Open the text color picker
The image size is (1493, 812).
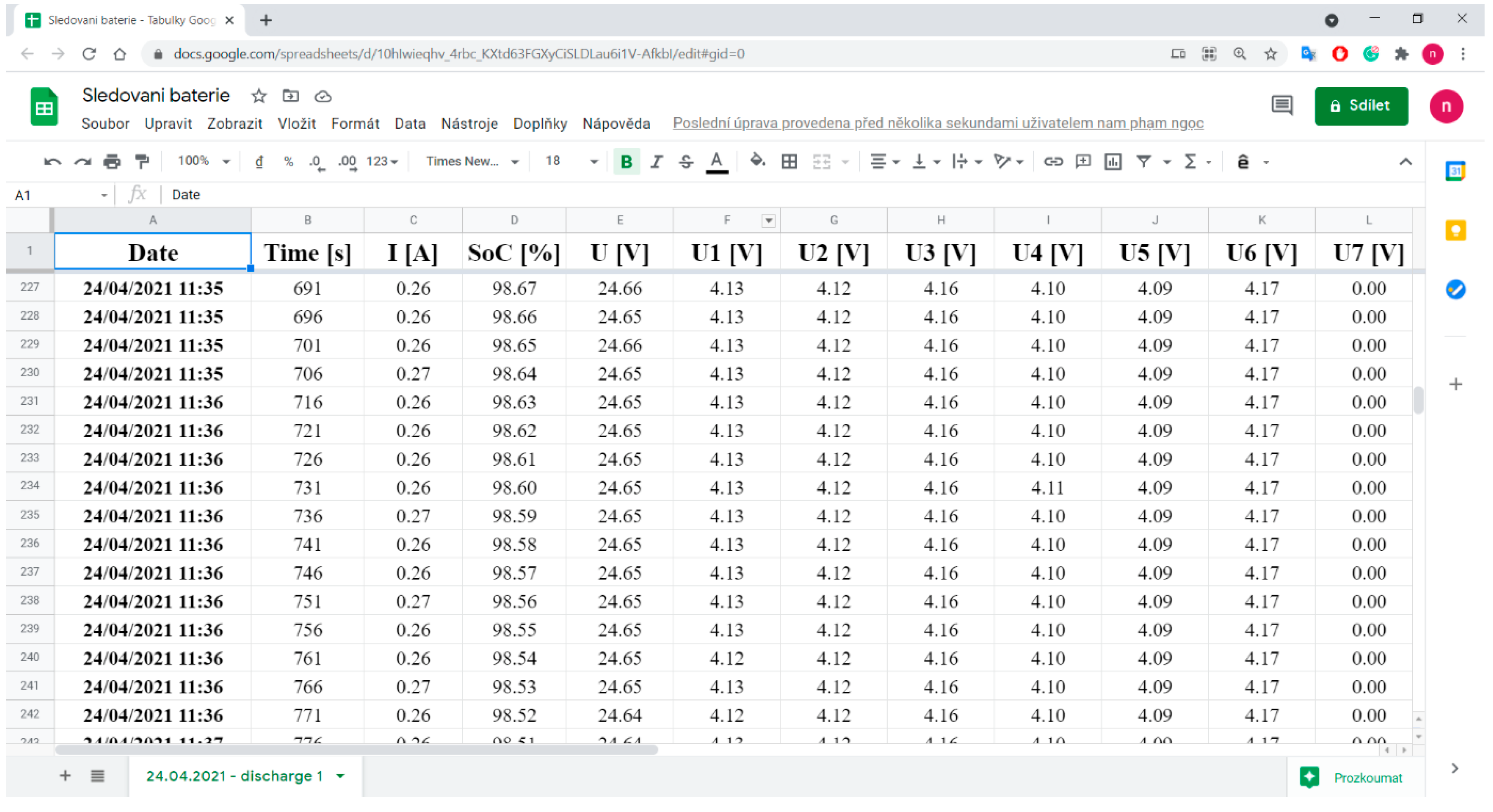(x=716, y=161)
